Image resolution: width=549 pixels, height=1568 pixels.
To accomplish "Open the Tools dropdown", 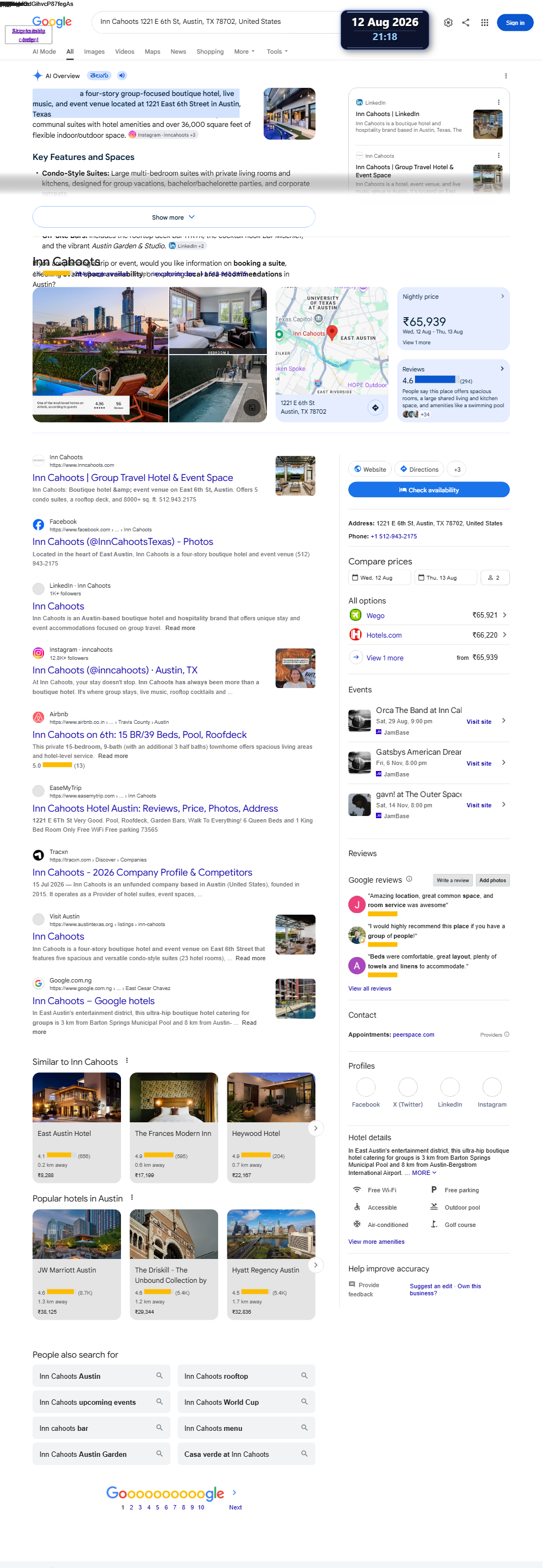I will [277, 52].
